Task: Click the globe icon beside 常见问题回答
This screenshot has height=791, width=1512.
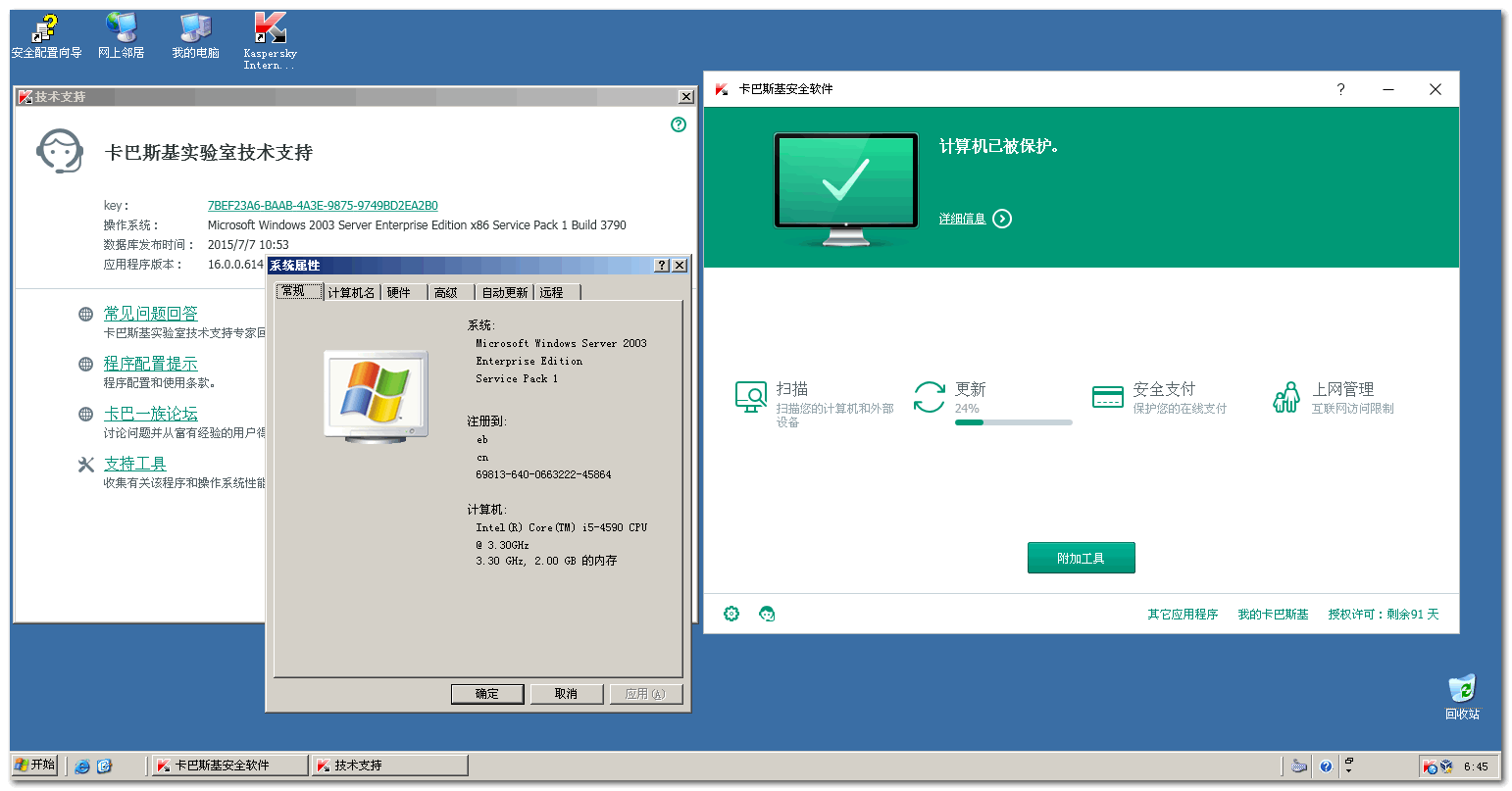Action: click(x=86, y=315)
